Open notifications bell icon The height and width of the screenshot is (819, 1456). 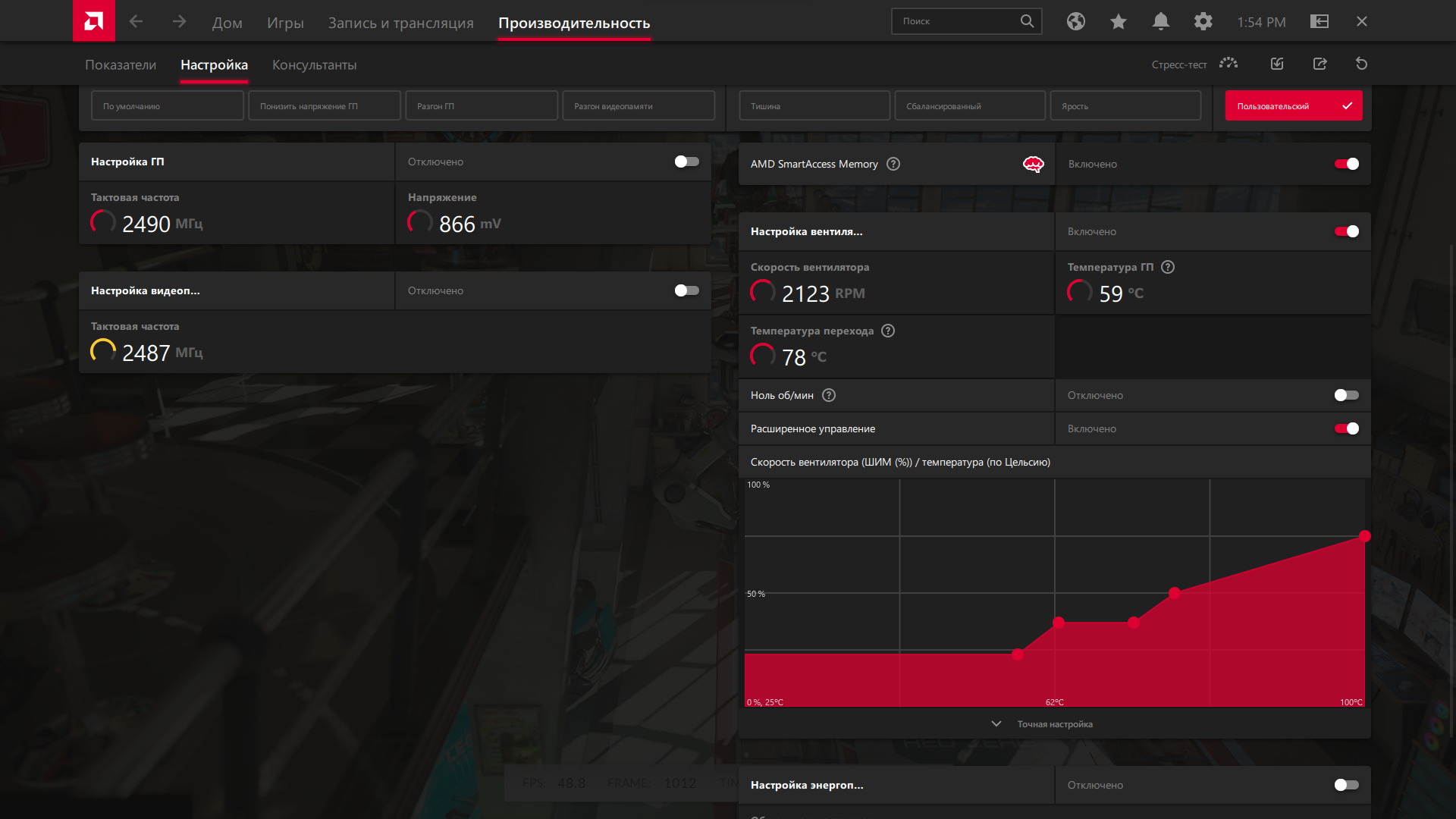(1160, 22)
